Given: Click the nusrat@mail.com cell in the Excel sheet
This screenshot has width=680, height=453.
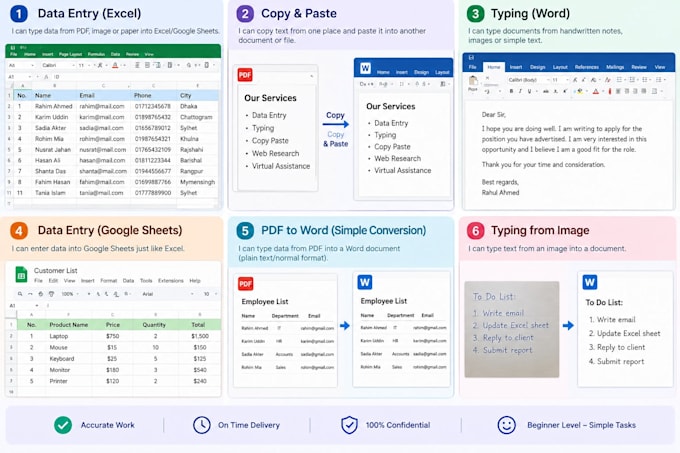Looking at the screenshot, I should pyautogui.click(x=103, y=150).
